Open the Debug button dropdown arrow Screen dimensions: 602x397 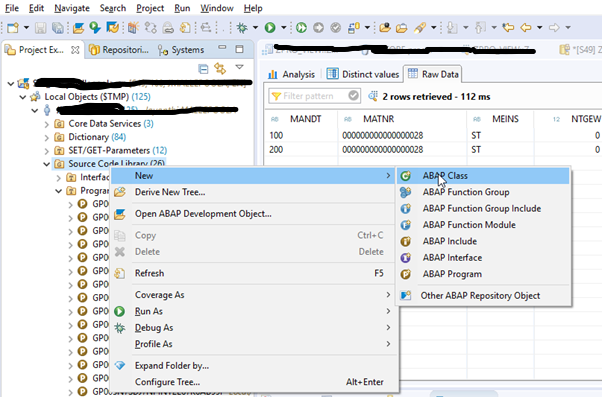coord(255,28)
